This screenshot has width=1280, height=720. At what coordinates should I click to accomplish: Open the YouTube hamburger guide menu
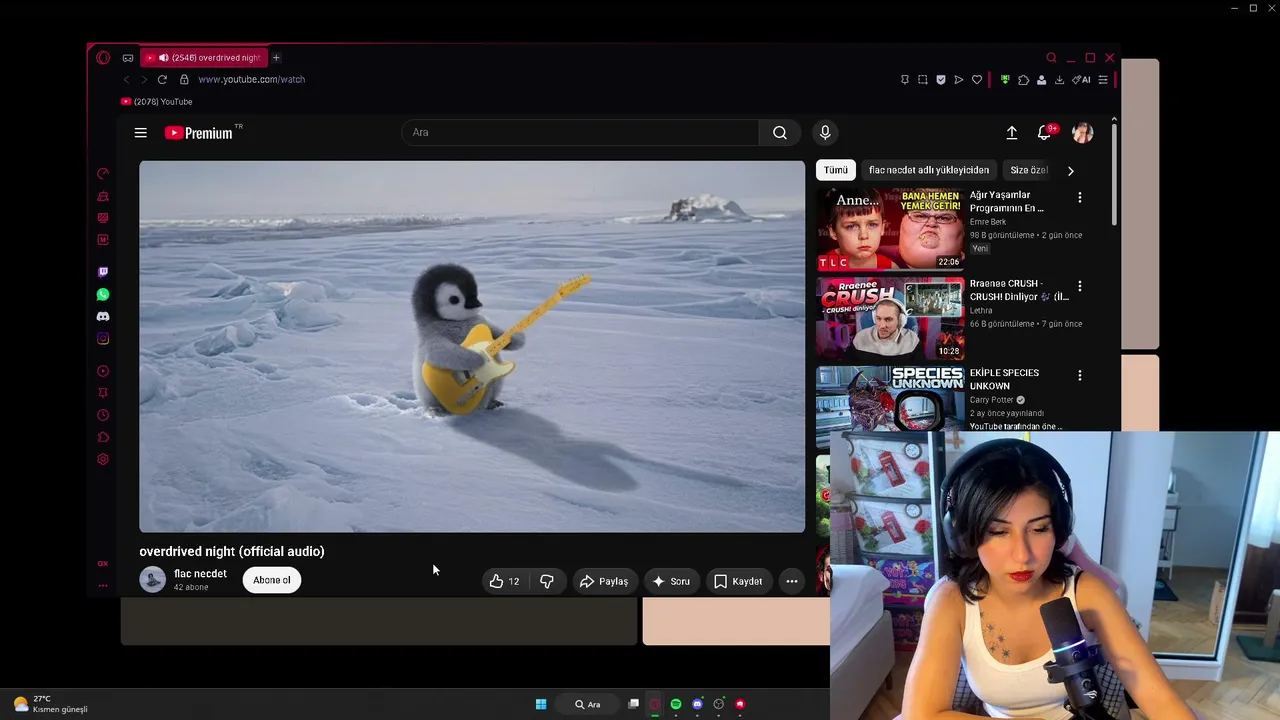coord(141,132)
